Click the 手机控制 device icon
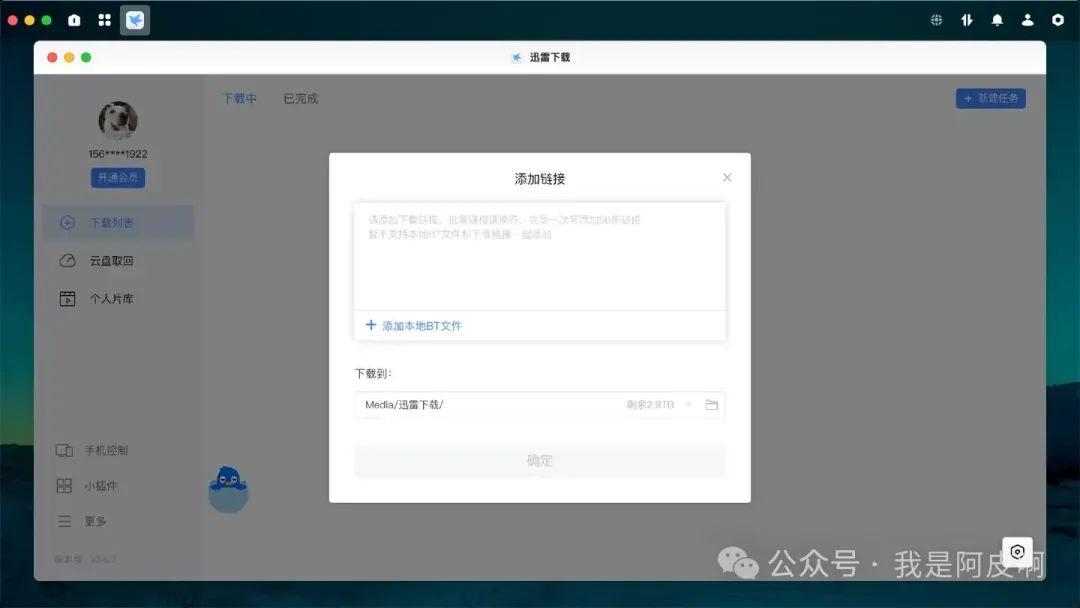Viewport: 1080px width, 608px height. pos(64,450)
